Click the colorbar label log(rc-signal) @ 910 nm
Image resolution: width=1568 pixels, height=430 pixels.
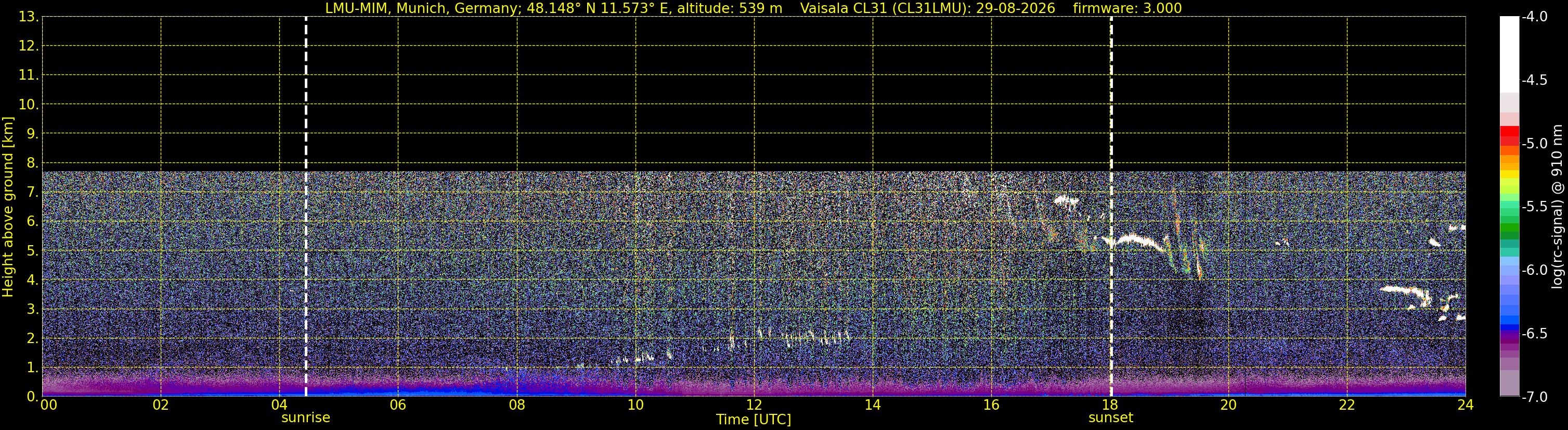pyautogui.click(x=1557, y=207)
